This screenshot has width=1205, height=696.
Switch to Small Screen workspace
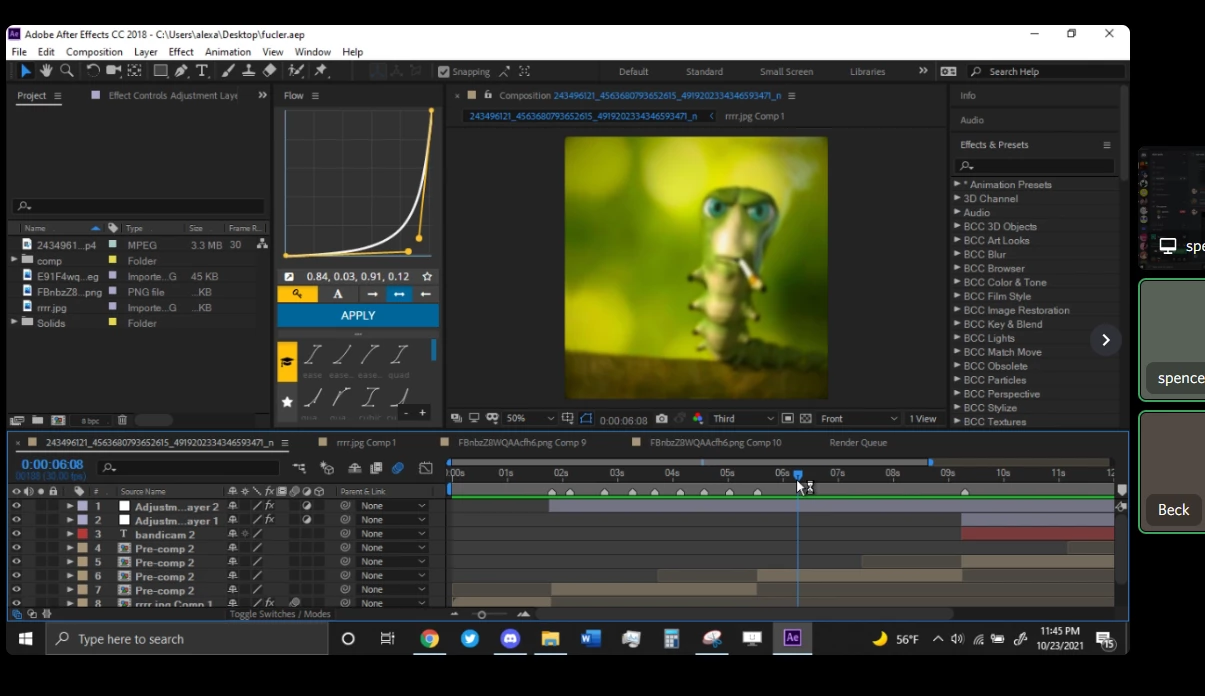point(786,72)
